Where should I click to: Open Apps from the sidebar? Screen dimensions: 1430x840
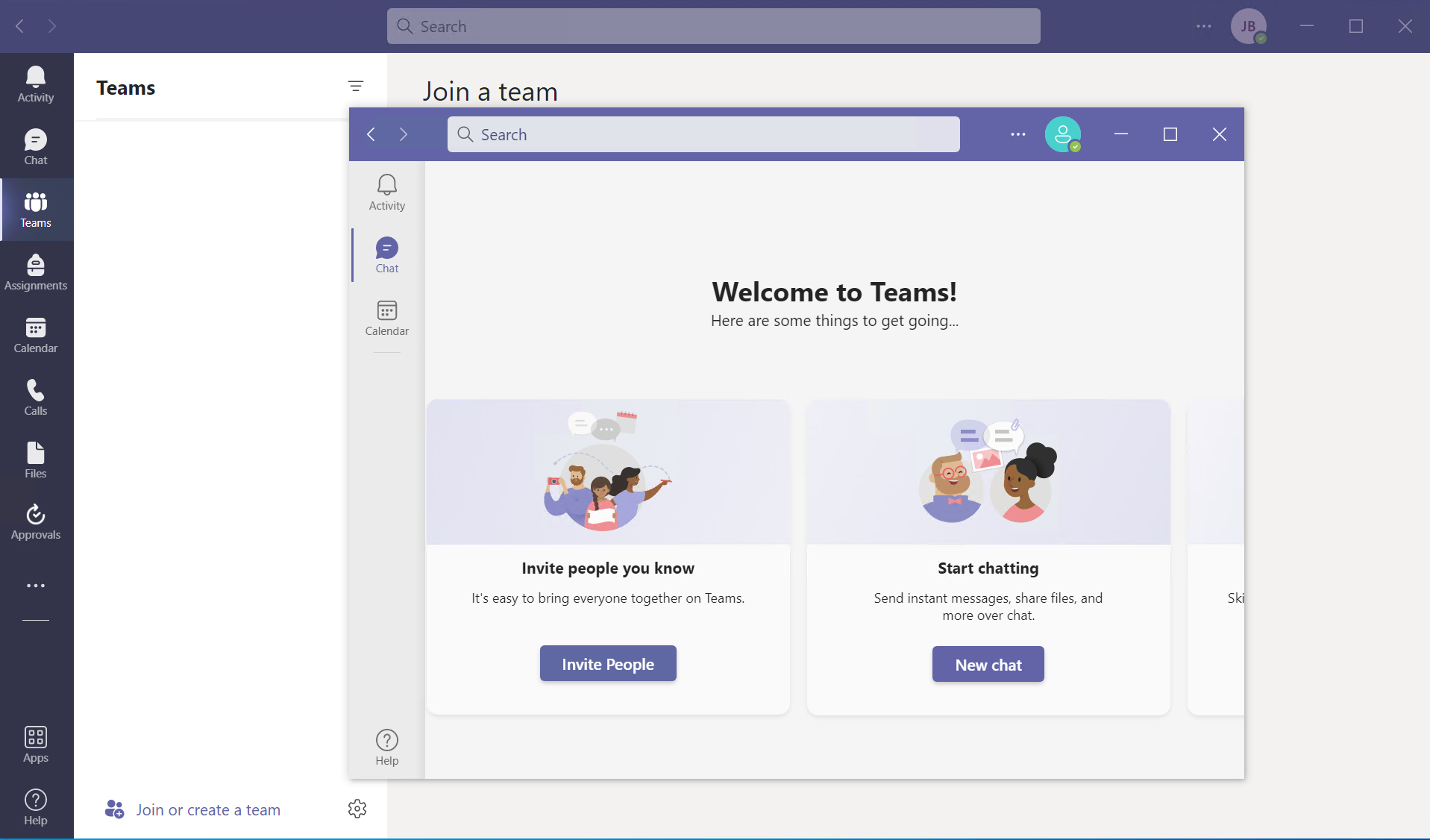(35, 744)
